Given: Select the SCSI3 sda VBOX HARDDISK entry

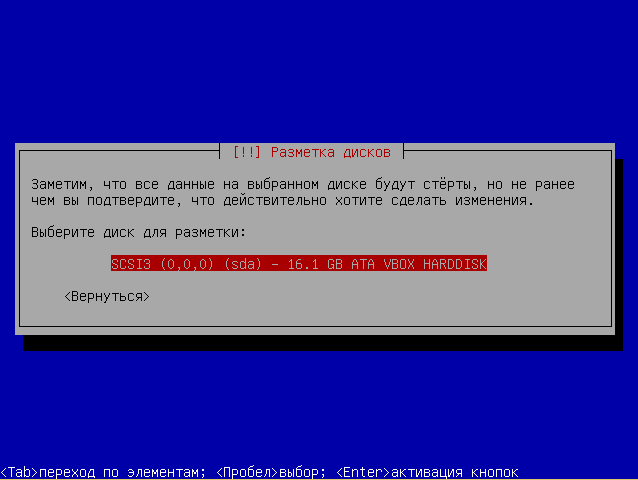Looking at the screenshot, I should click(299, 264).
